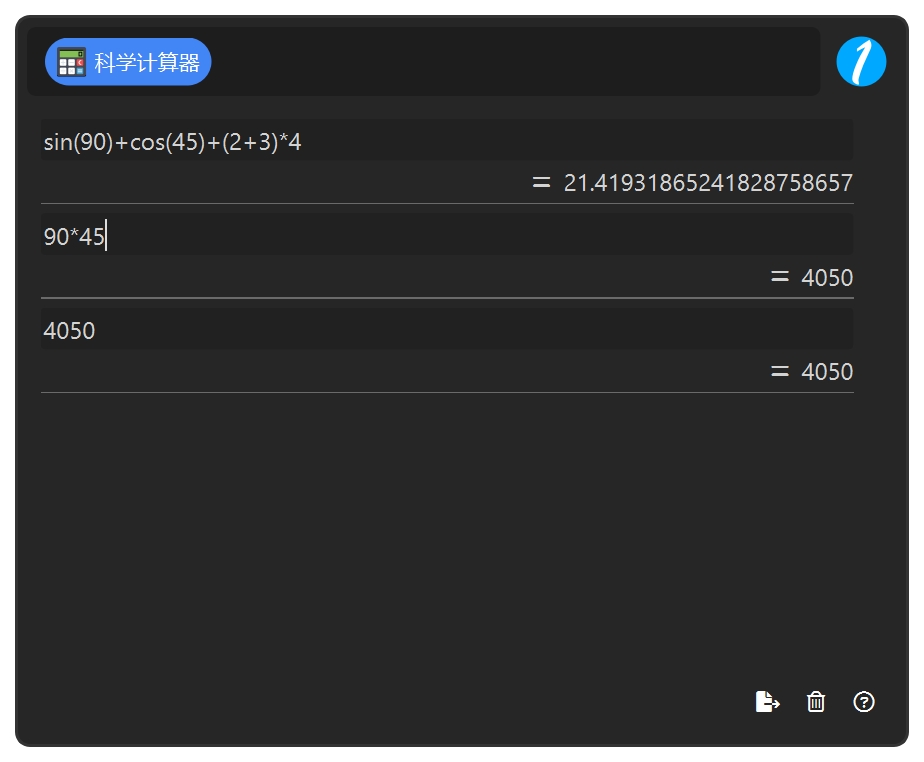Click the calculator icon in the 科学计算器 tag
Viewport: 924px width, 762px height.
tap(72, 62)
